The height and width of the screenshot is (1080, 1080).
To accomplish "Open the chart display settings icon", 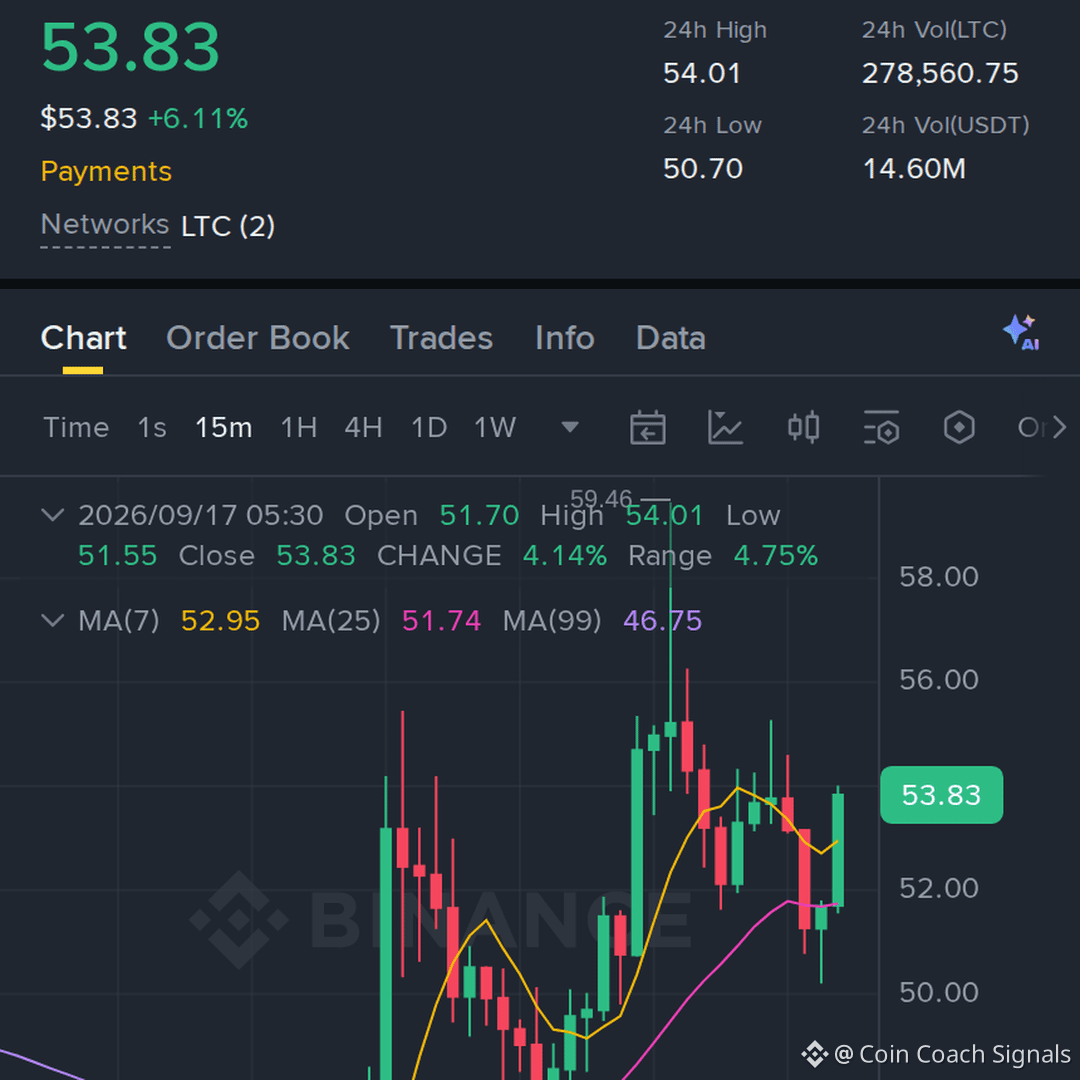I will click(x=881, y=427).
